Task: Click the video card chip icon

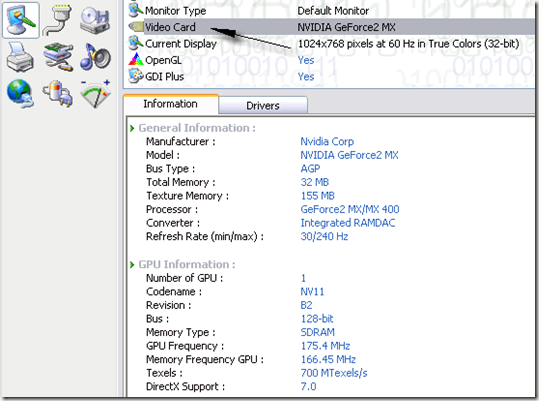Action: [136, 27]
